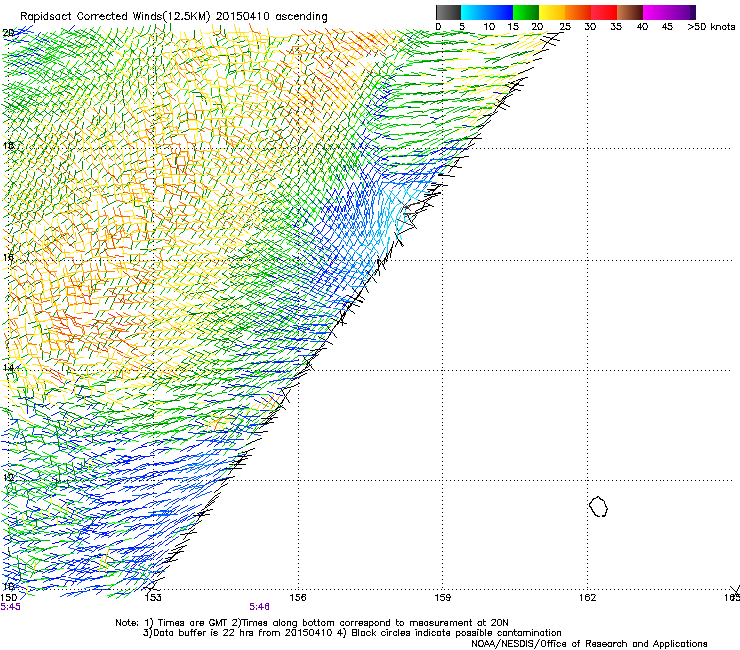This screenshot has width=740, height=650.
Task: Click the '>50 knots' legend label
Action: pos(711,27)
